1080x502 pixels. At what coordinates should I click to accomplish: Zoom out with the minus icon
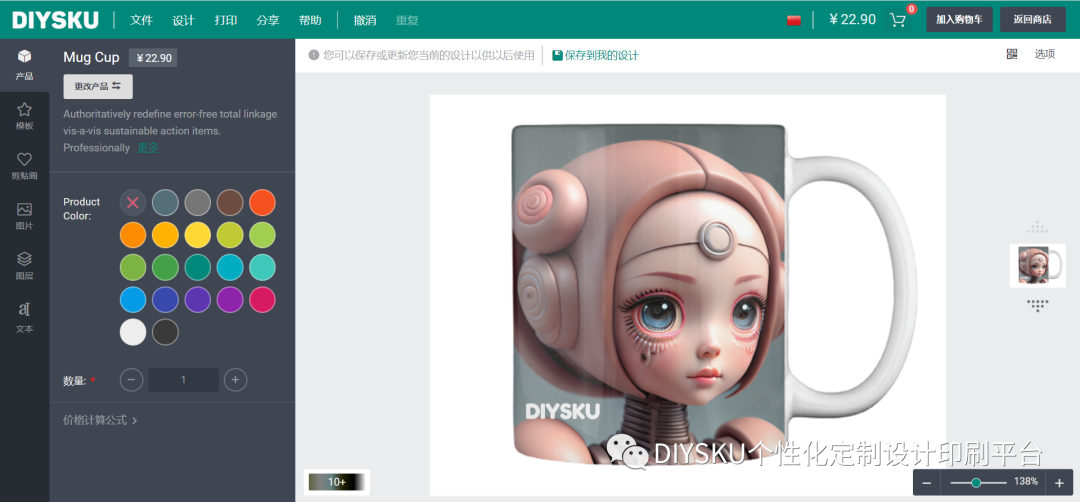pyautogui.click(x=926, y=483)
